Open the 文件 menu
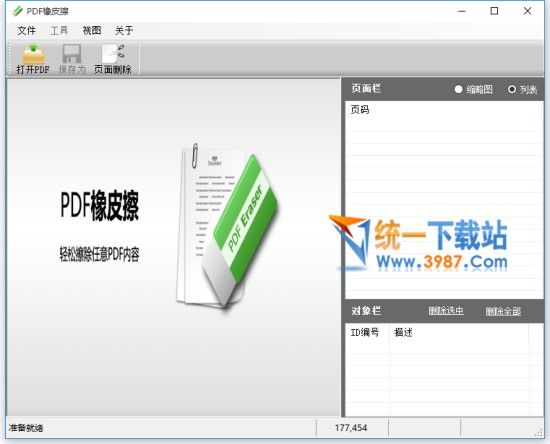Image resolution: width=550 pixels, height=444 pixels. click(x=27, y=31)
